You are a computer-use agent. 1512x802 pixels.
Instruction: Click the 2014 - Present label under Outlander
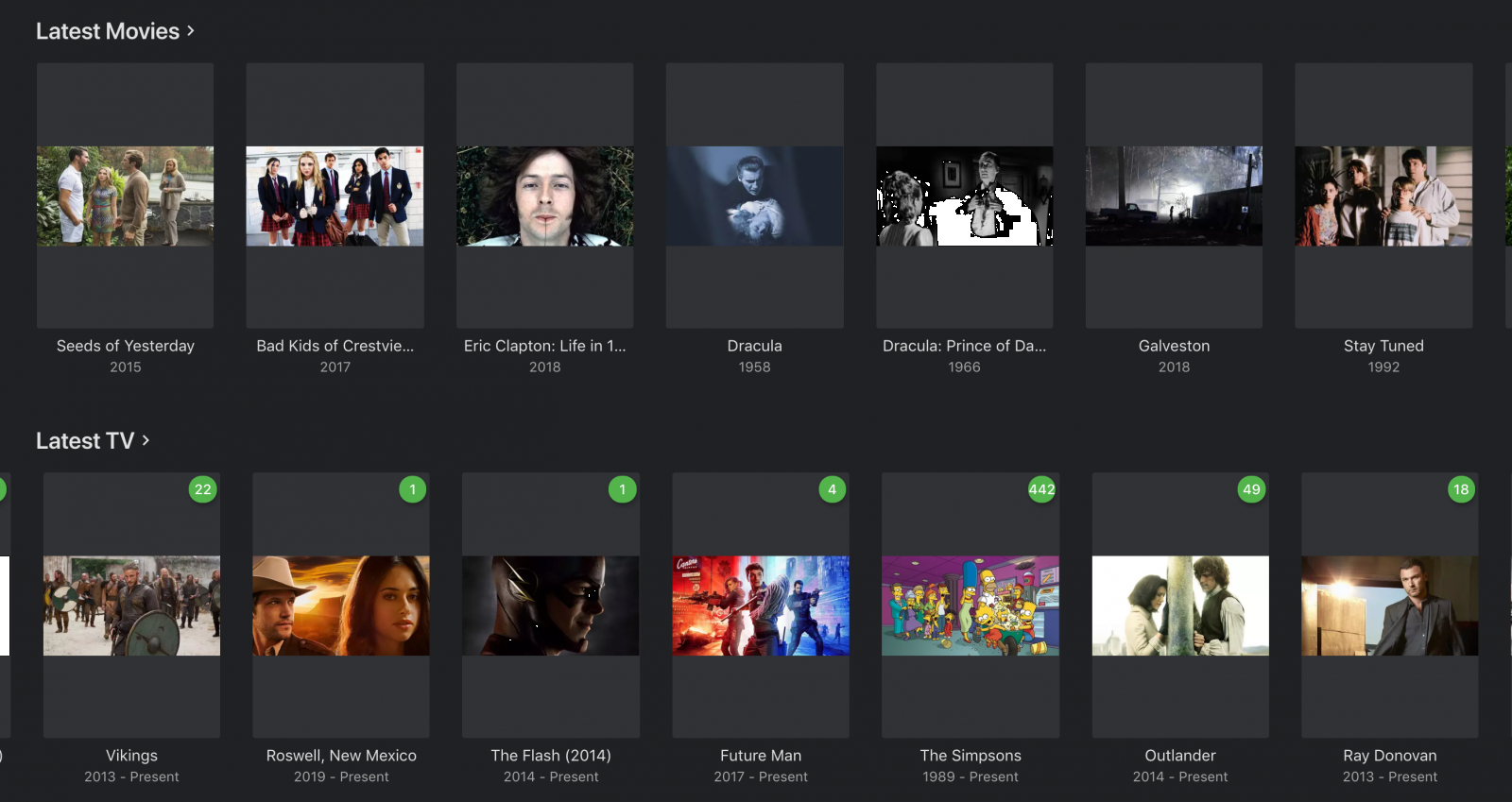1180,777
